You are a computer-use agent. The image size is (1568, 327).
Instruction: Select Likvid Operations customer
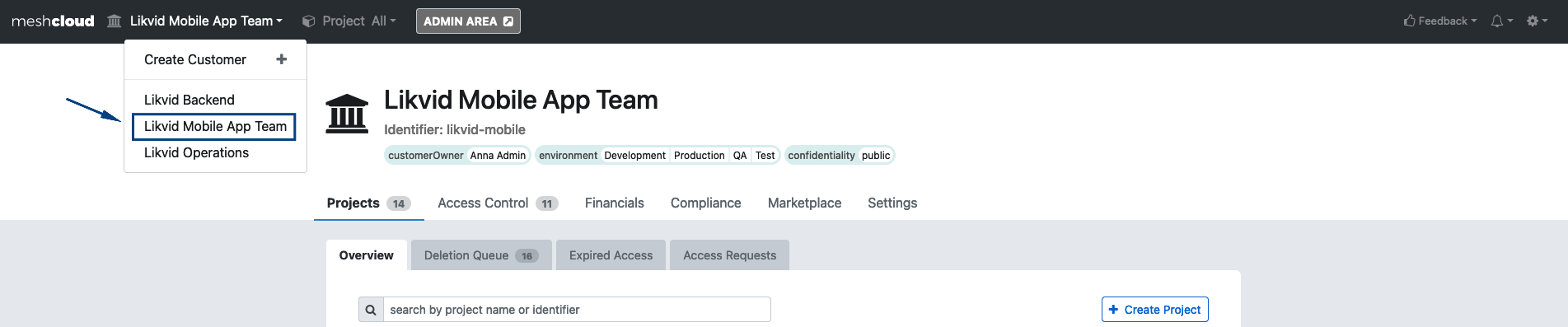pyautogui.click(x=196, y=152)
